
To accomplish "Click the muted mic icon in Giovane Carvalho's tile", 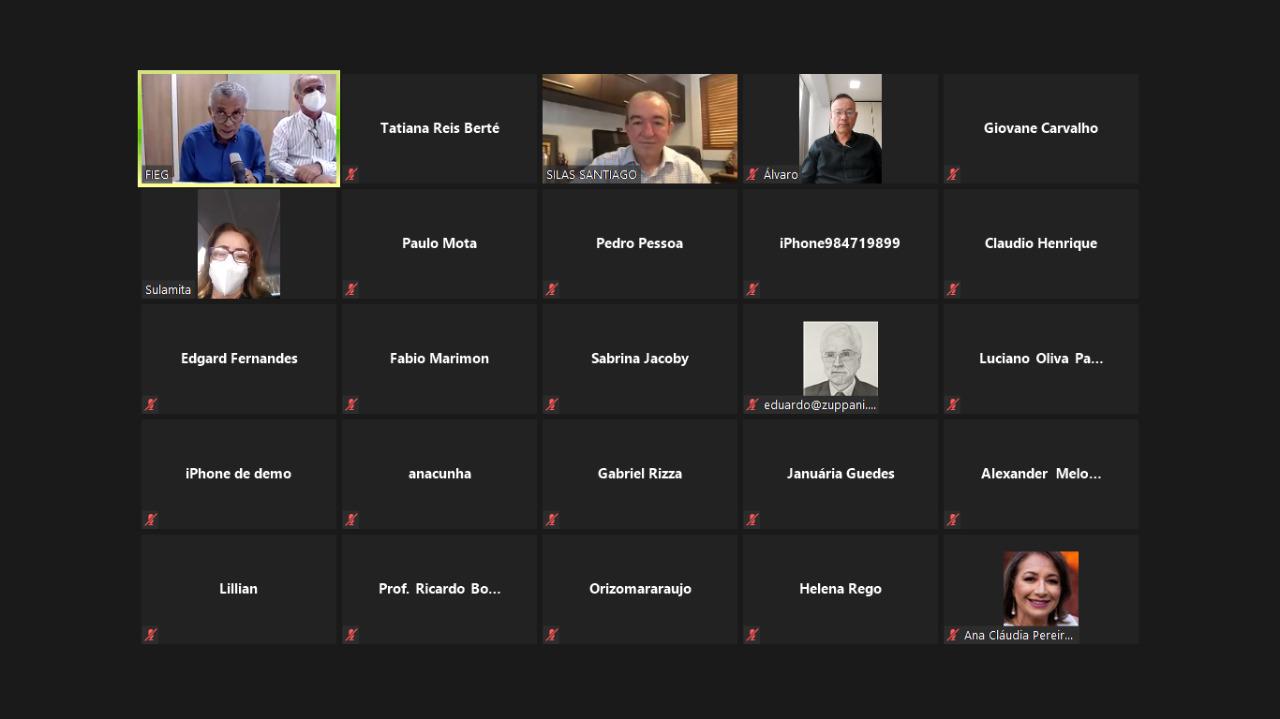I will click(953, 174).
